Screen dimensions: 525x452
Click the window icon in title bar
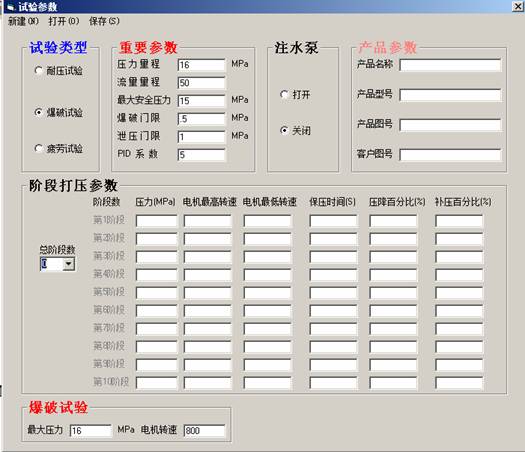(10, 7)
